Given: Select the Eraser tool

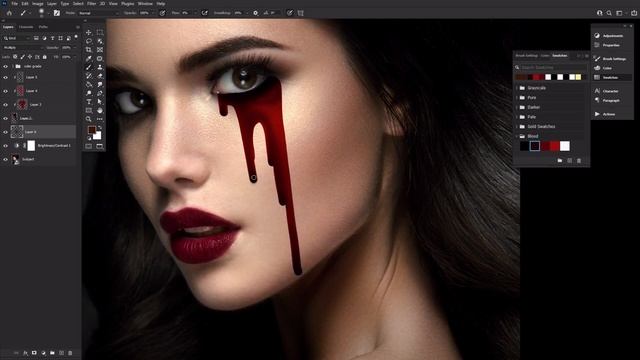Looking at the screenshot, I should 100,76.
